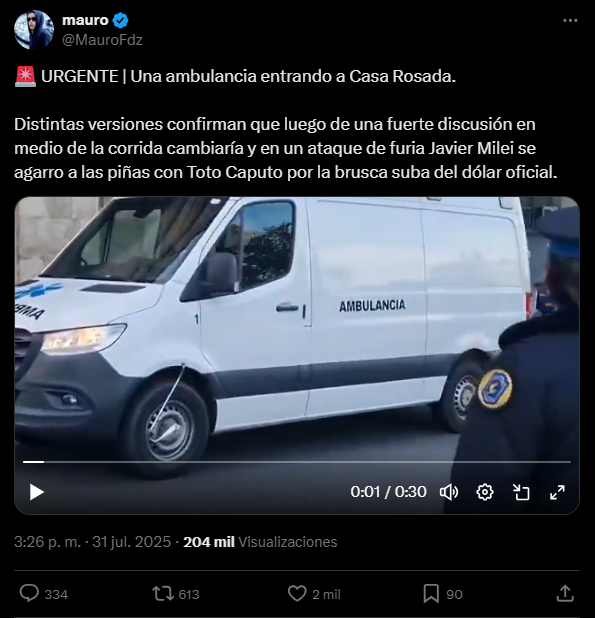Click the mauro display name
The height and width of the screenshot is (618, 595).
[x=85, y=20]
